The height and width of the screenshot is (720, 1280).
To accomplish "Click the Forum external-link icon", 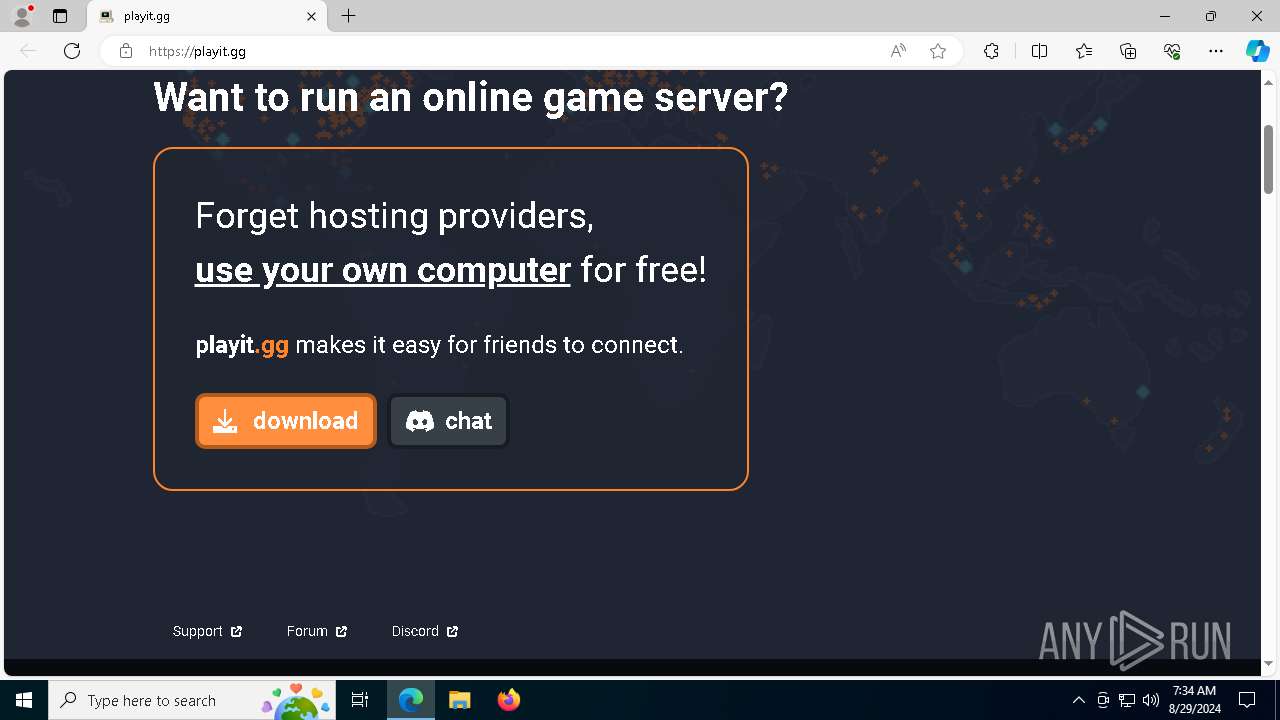I will [x=341, y=631].
